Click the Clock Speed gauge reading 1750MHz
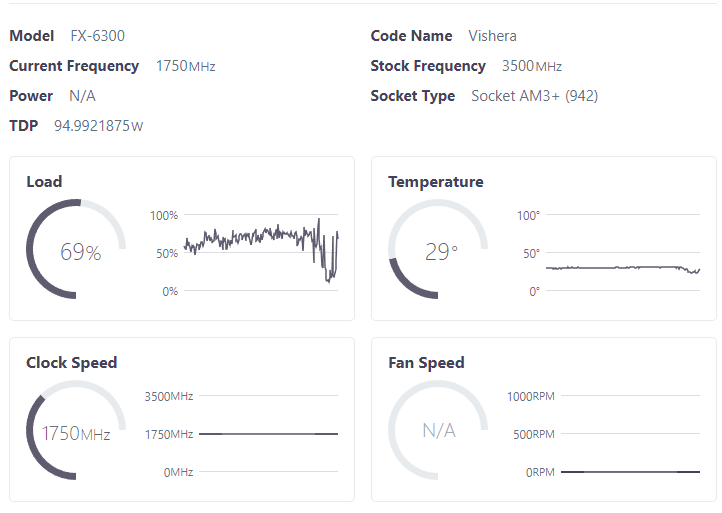Viewport: 722px width, 513px height. pos(77,433)
